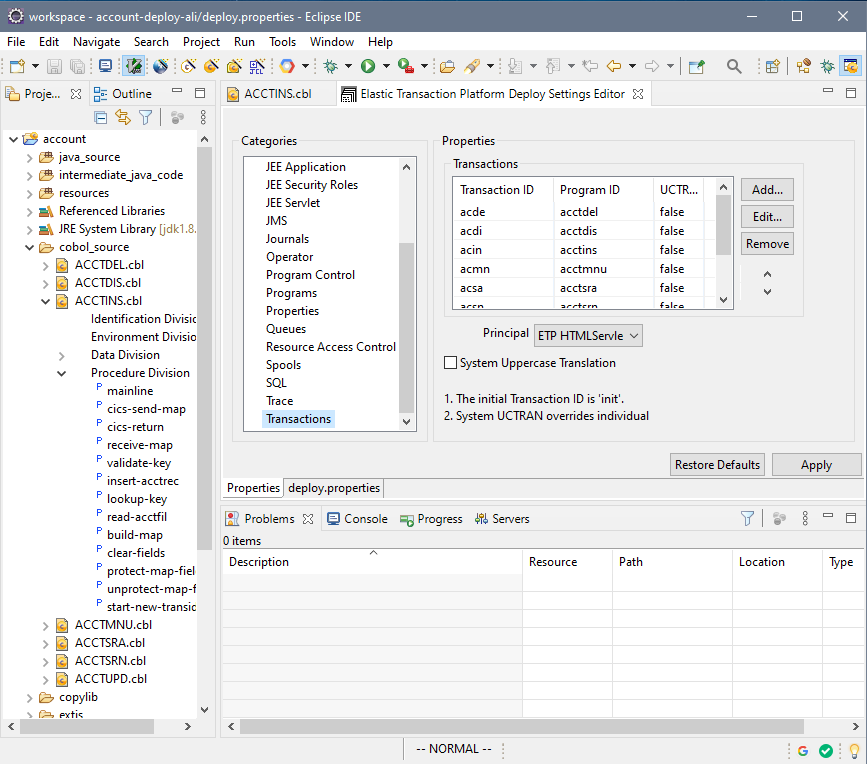Switch to the Console tab
Screen dimensions: 867x764
[x=357, y=519]
